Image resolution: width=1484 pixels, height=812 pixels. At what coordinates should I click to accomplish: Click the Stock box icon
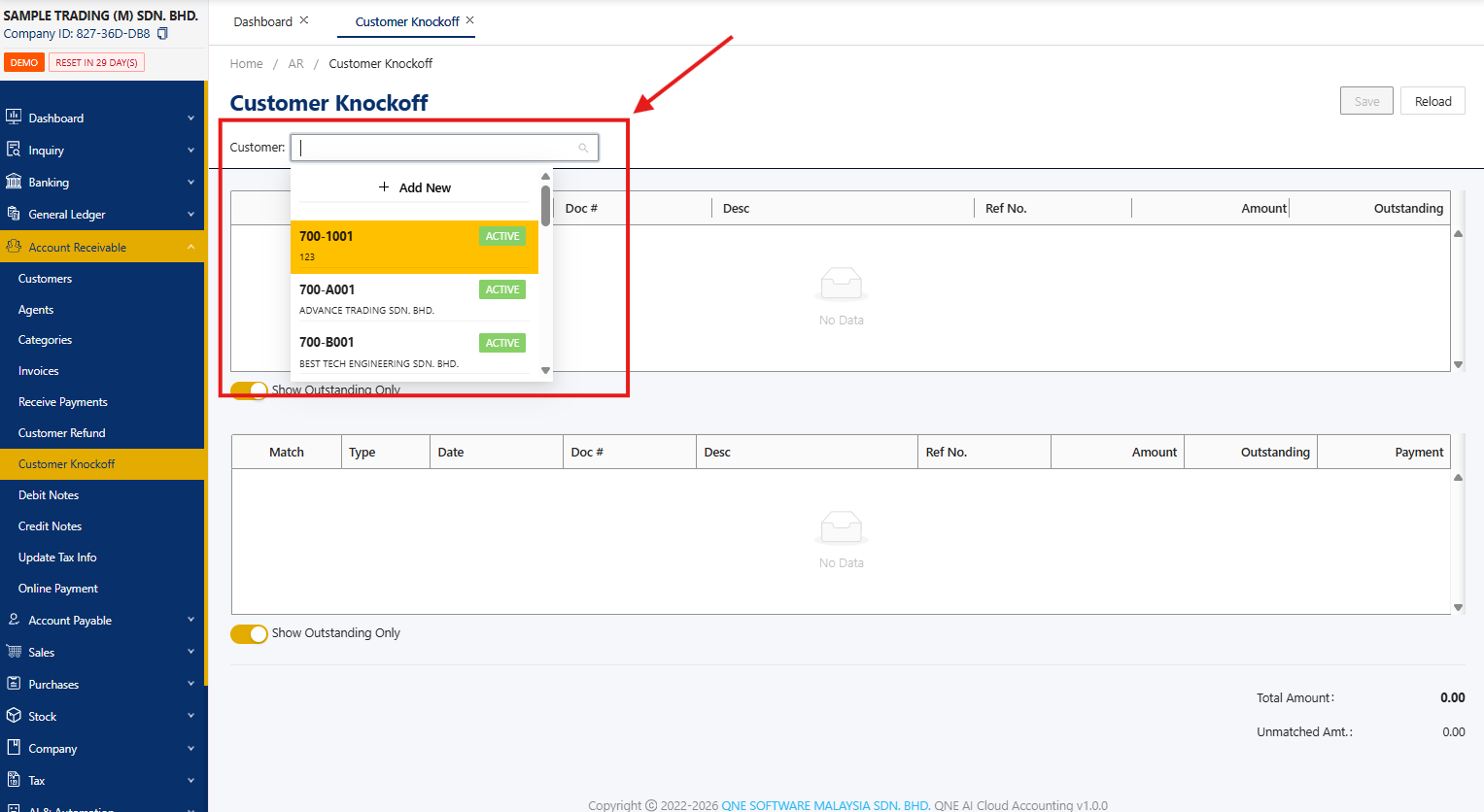tap(14, 716)
